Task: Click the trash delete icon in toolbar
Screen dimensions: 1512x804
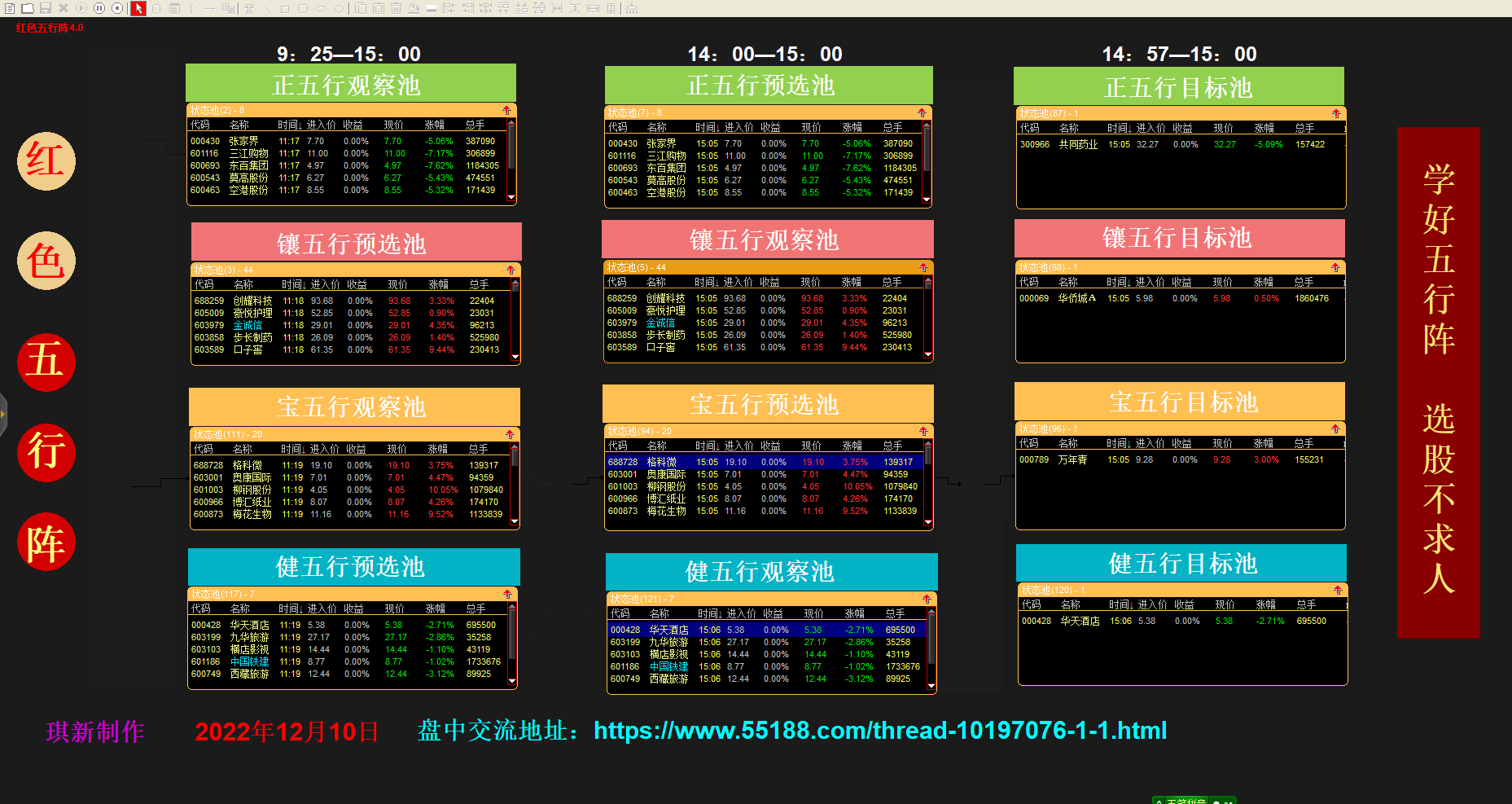Action: click(396, 8)
